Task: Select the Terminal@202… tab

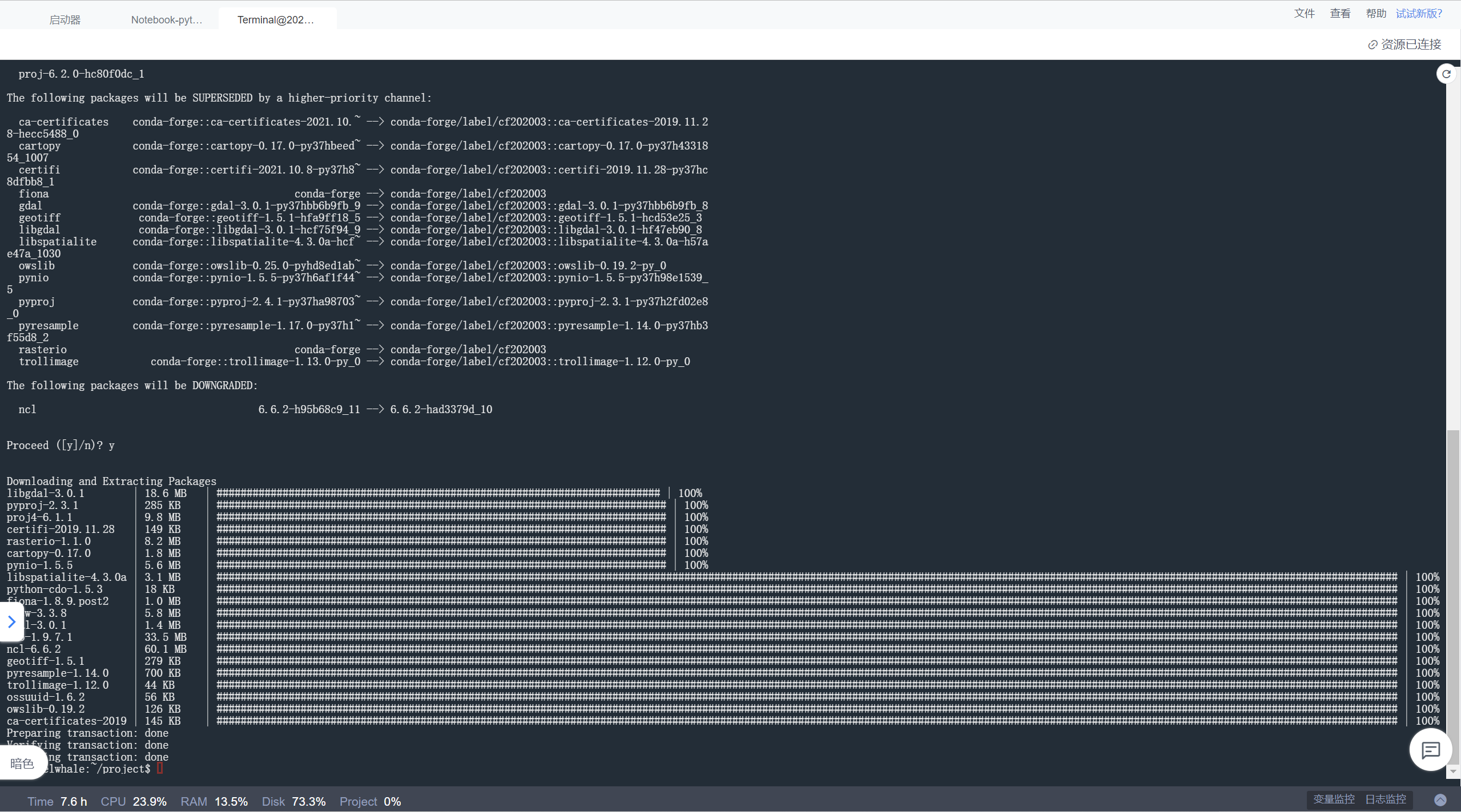Action: [276, 20]
